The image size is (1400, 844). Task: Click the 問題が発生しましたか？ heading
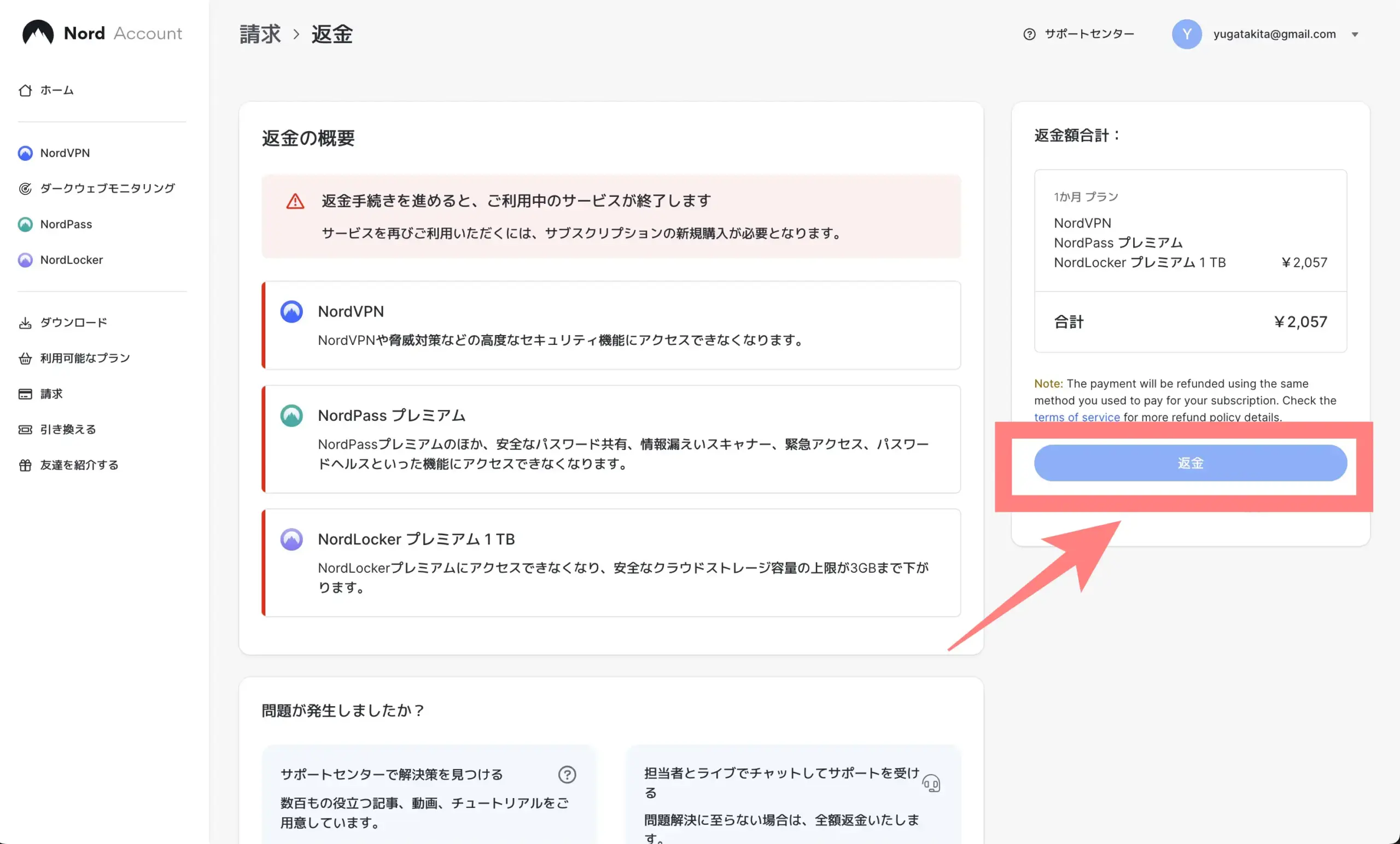[342, 711]
